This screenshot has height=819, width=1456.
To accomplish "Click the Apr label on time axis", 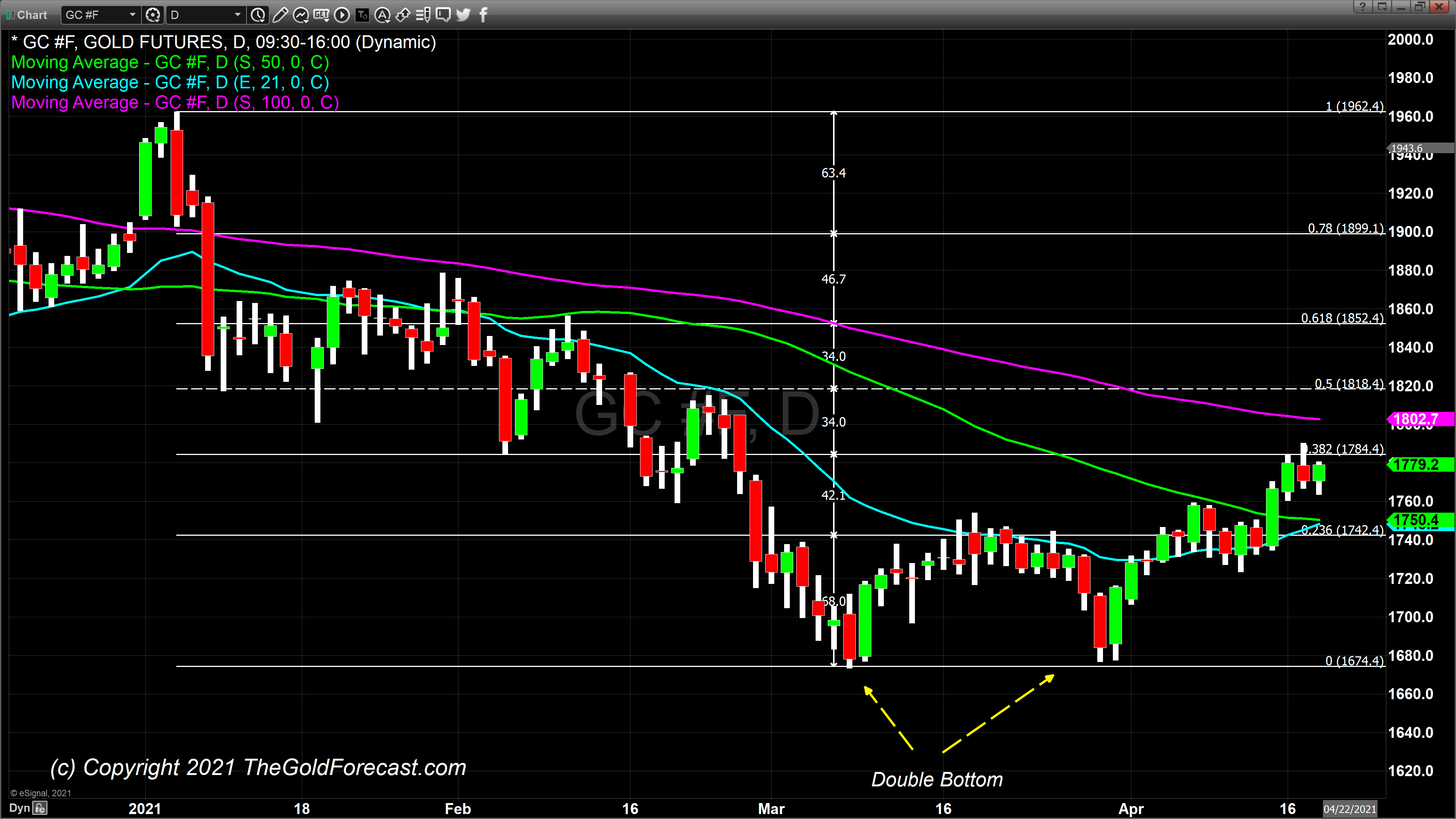I will 1131,809.
